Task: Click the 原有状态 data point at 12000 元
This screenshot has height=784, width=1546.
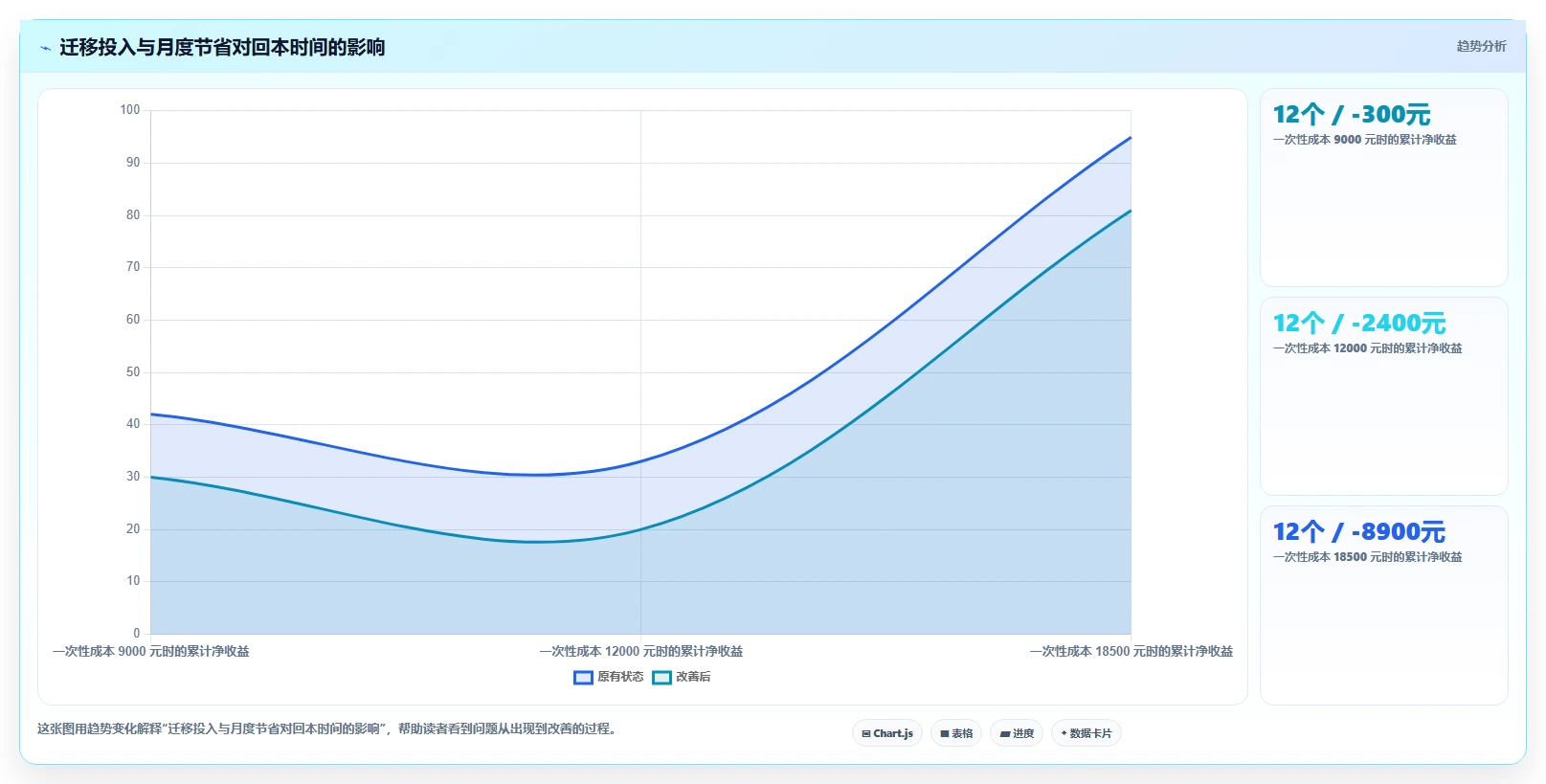Action: coord(641,461)
